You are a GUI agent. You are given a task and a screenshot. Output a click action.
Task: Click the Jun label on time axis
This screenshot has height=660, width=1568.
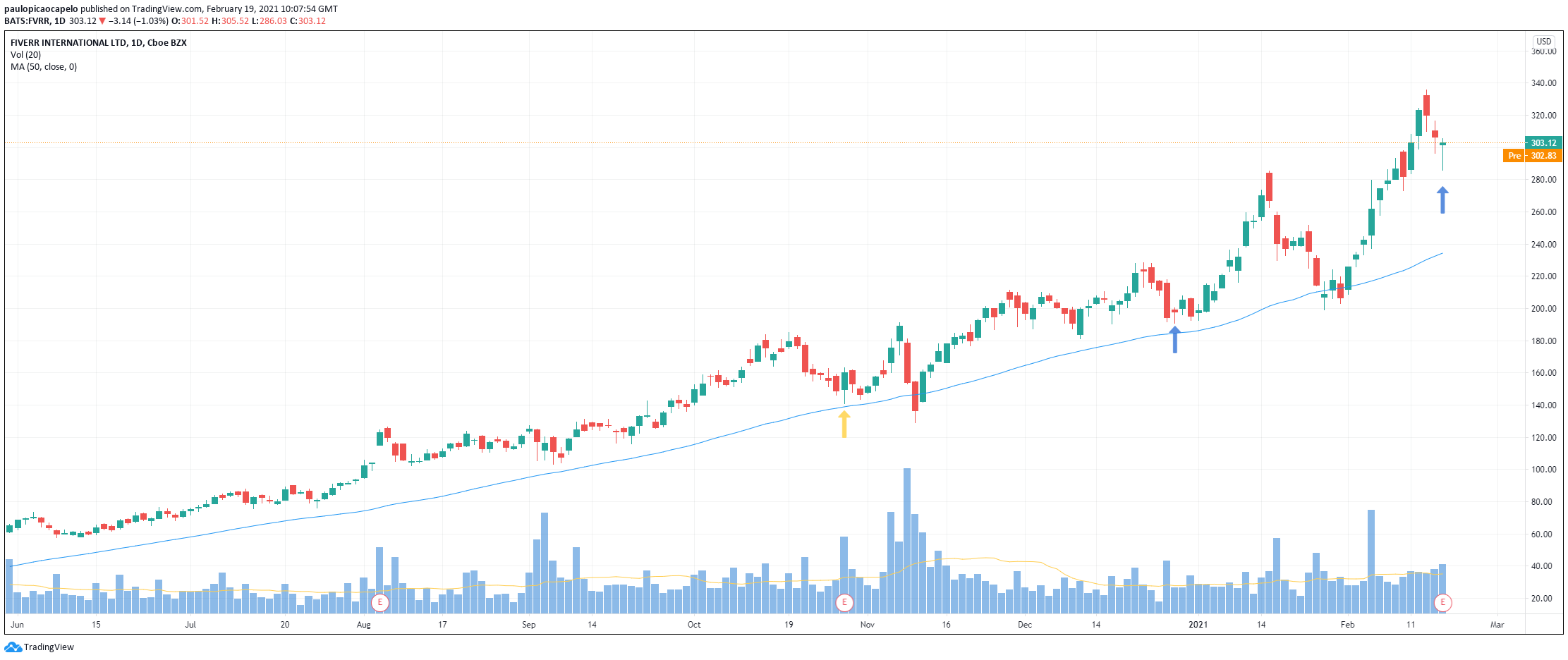tap(18, 625)
